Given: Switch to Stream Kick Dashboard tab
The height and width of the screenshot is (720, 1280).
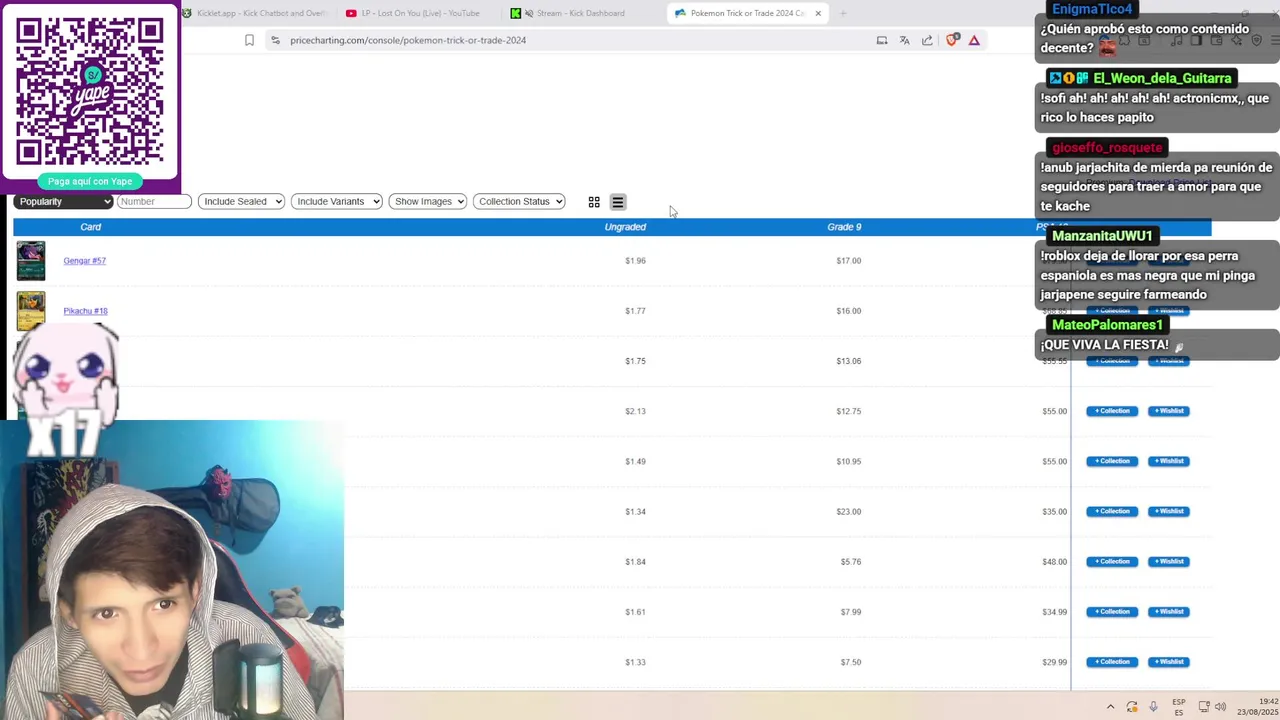Looking at the screenshot, I should point(580,13).
